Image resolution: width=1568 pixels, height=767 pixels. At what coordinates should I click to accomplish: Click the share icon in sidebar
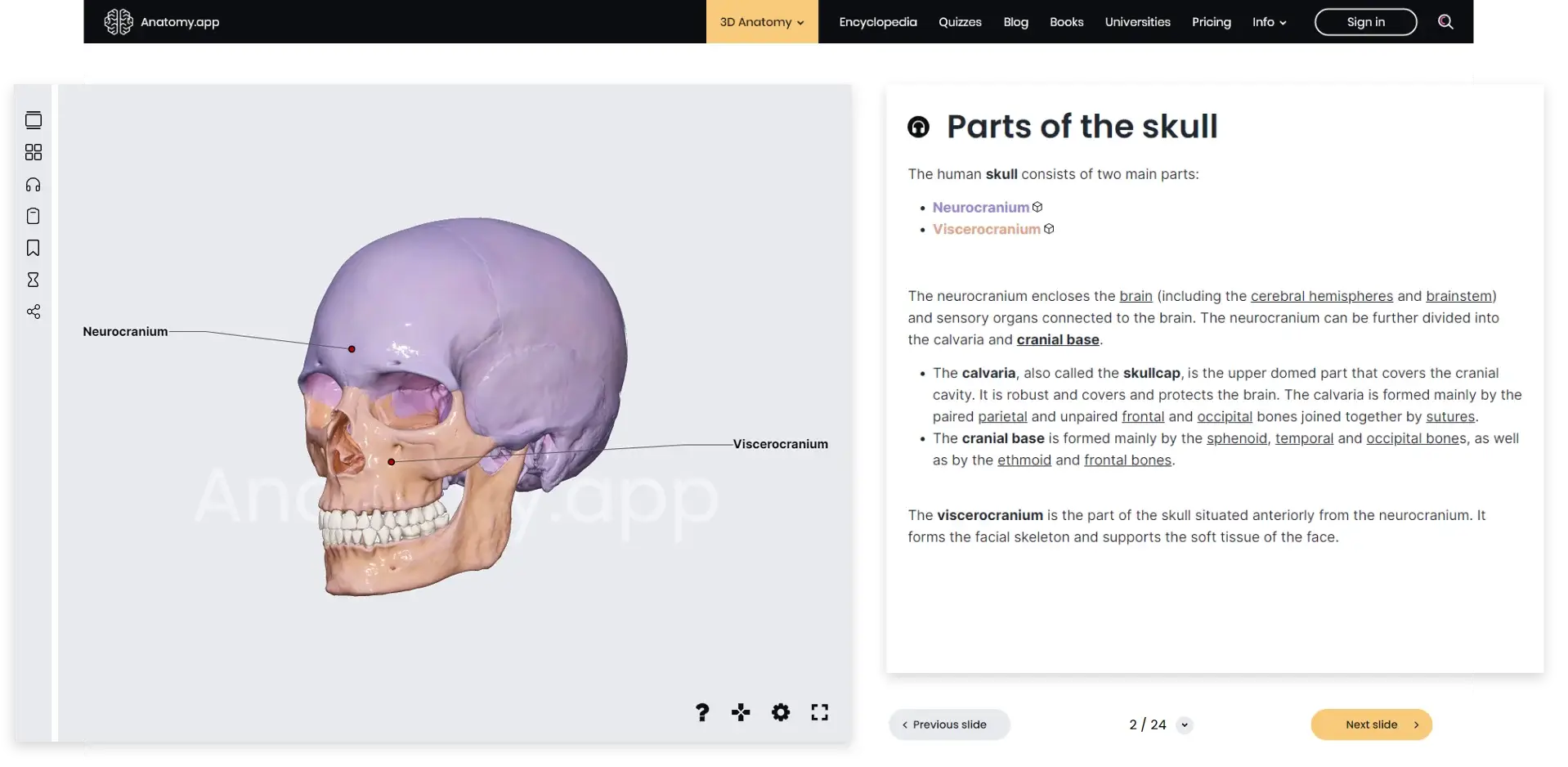point(34,312)
